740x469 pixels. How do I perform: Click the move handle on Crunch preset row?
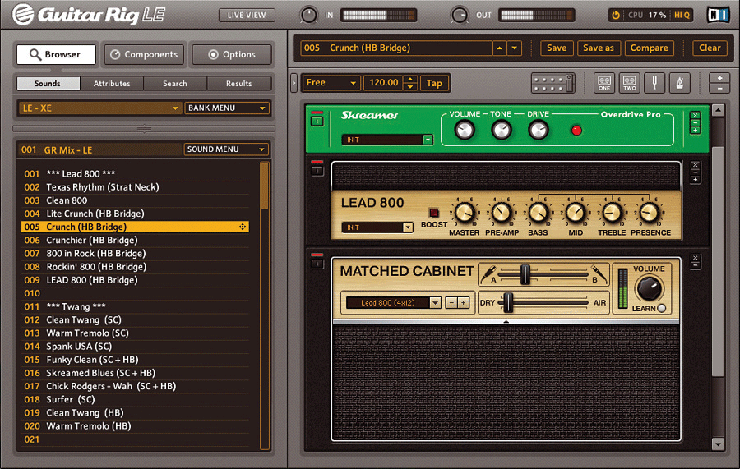pyautogui.click(x=242, y=227)
